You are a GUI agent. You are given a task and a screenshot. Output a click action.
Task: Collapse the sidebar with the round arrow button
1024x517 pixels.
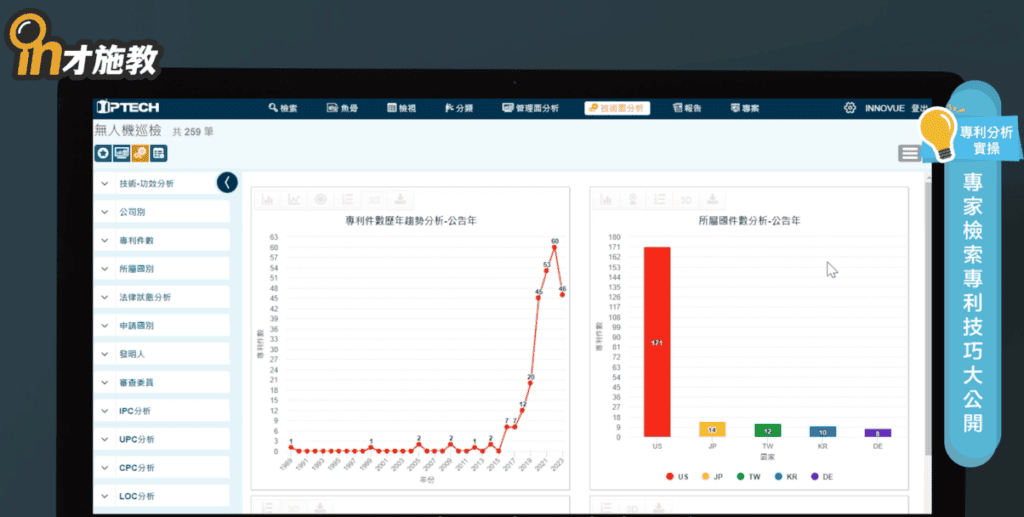227,182
